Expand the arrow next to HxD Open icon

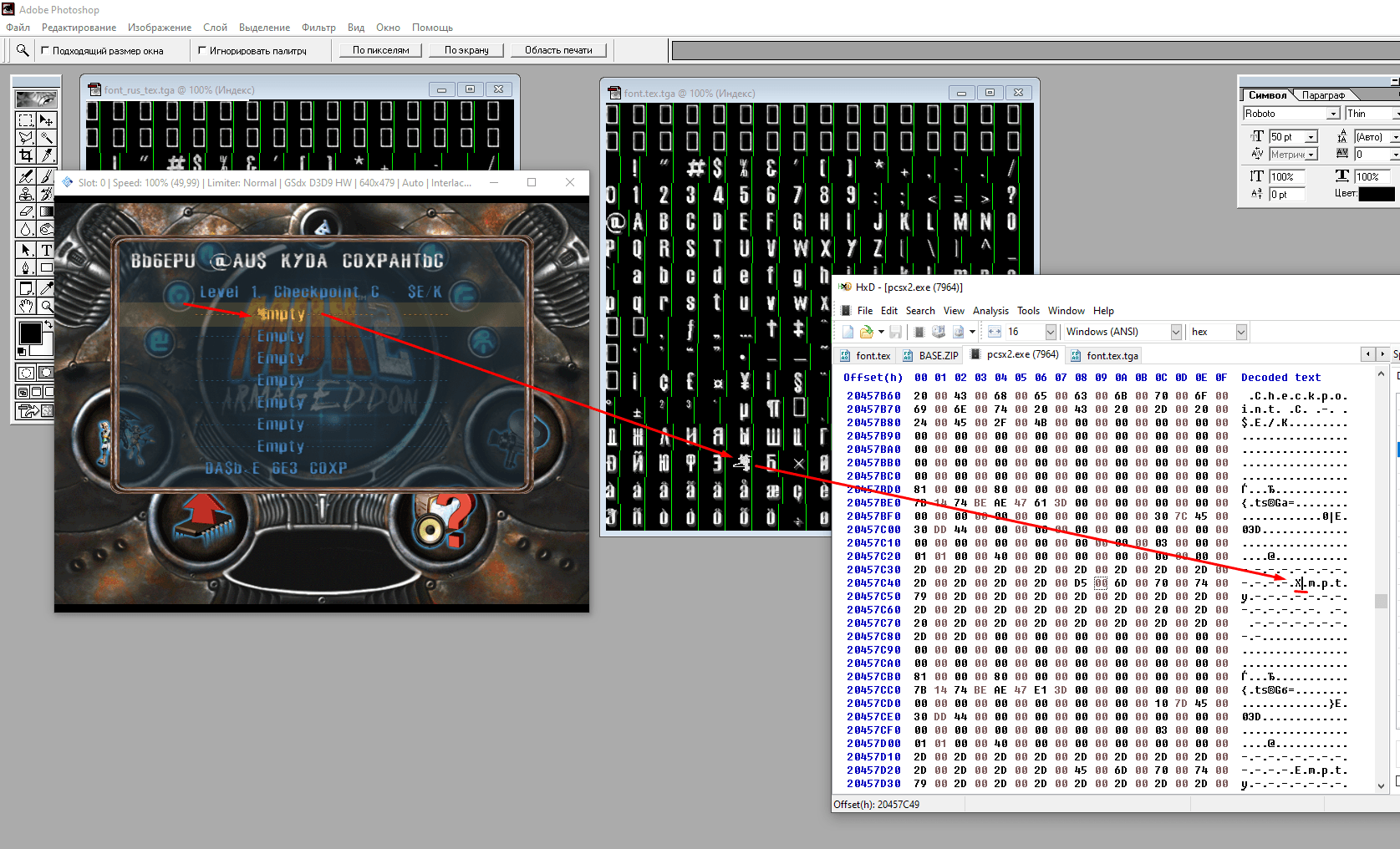(881, 332)
